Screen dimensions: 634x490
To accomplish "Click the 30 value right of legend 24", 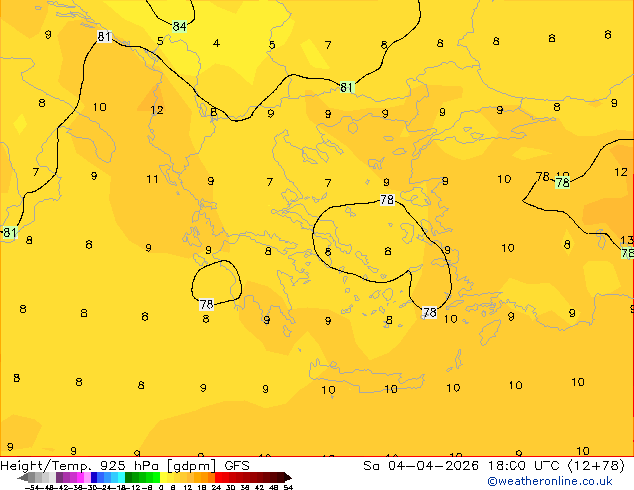I will (230, 488).
